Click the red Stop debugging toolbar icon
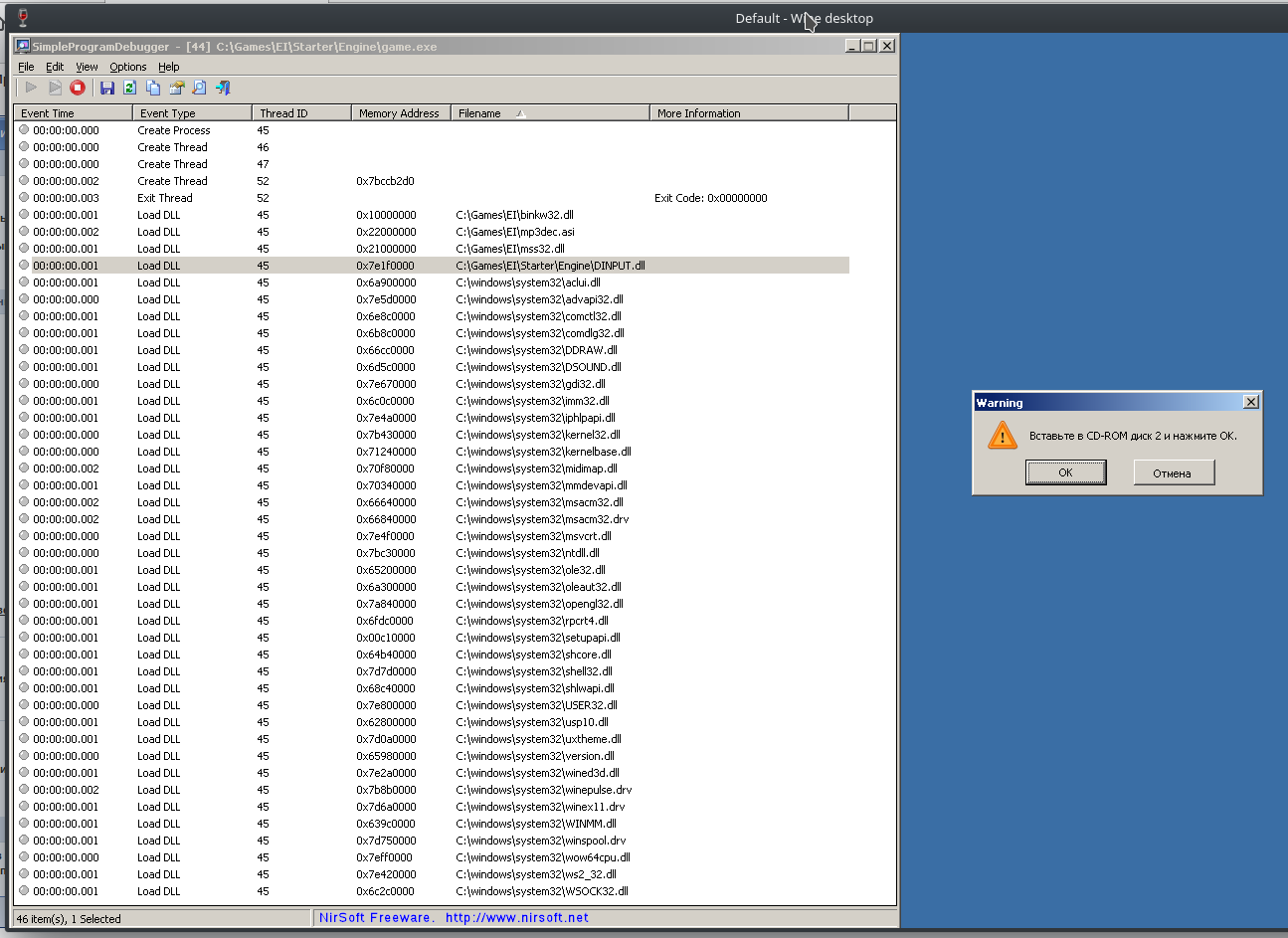 (78, 88)
